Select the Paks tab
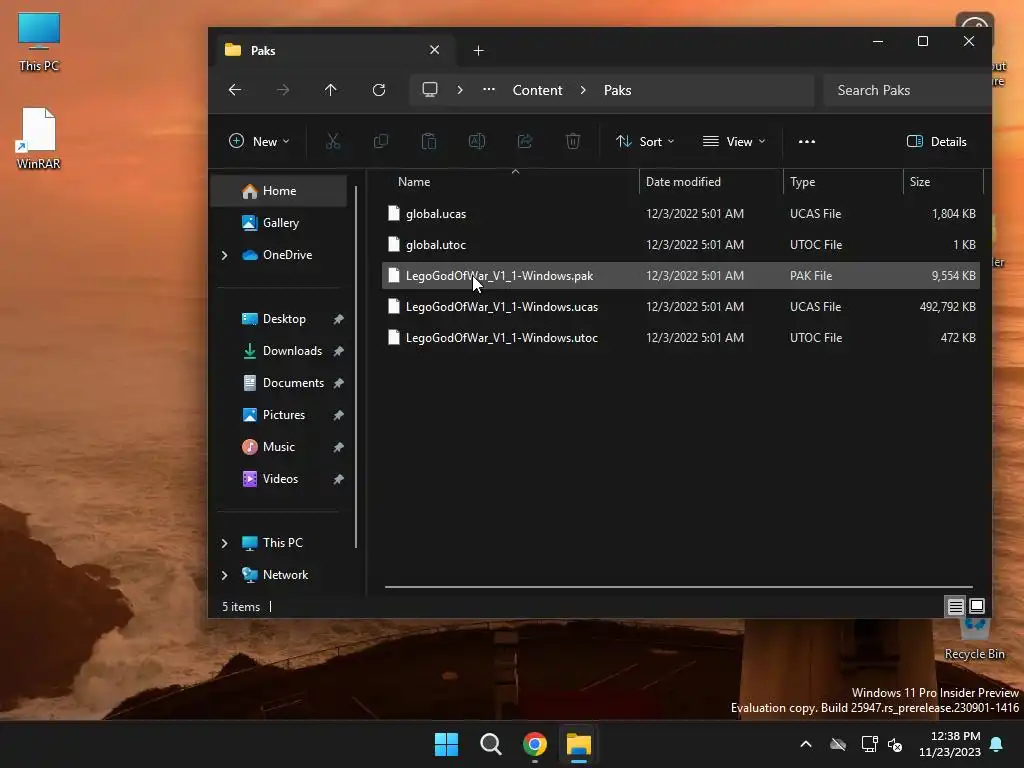This screenshot has height=768, width=1024. coord(336,50)
